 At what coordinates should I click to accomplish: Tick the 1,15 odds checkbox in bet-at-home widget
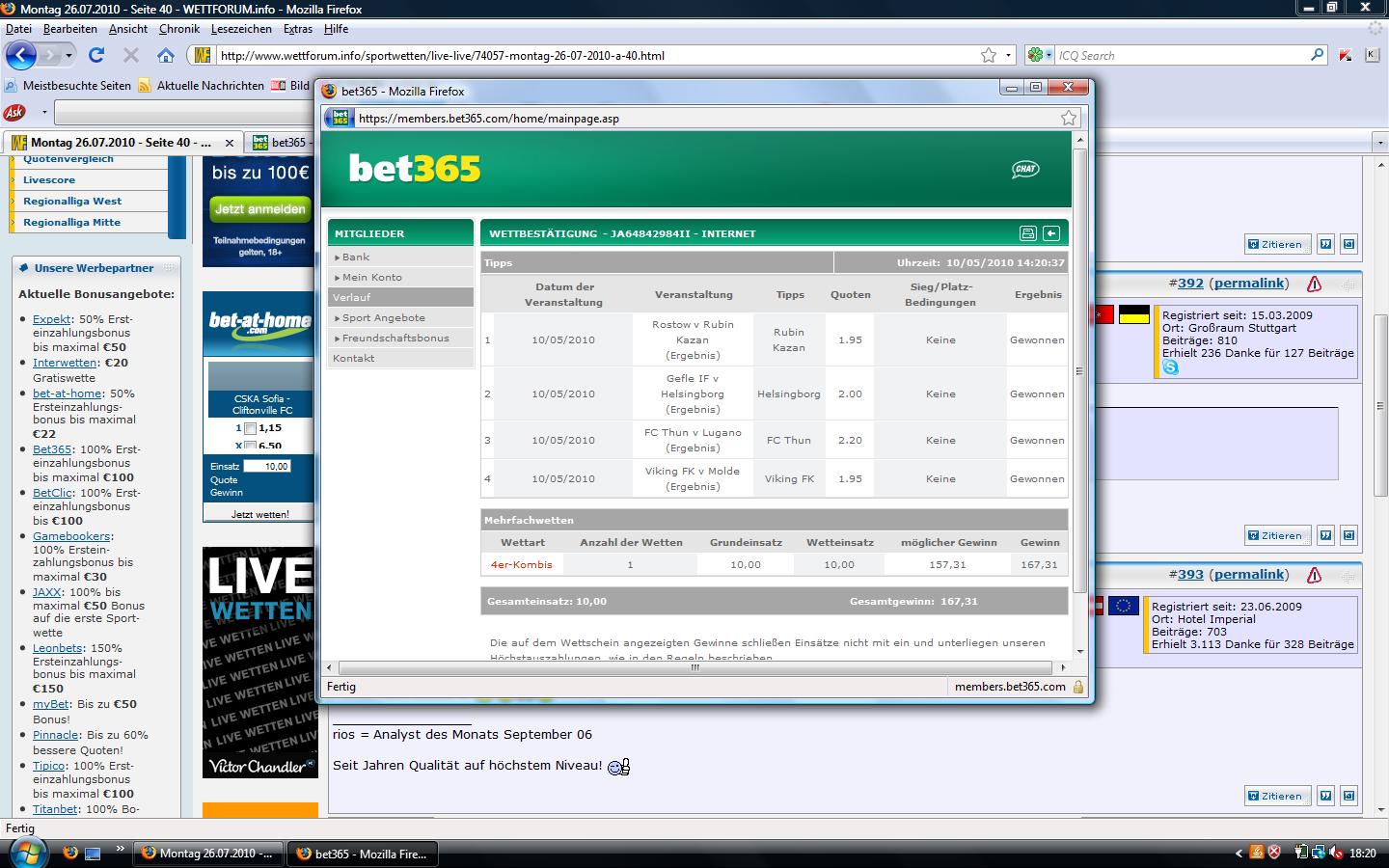coord(250,428)
